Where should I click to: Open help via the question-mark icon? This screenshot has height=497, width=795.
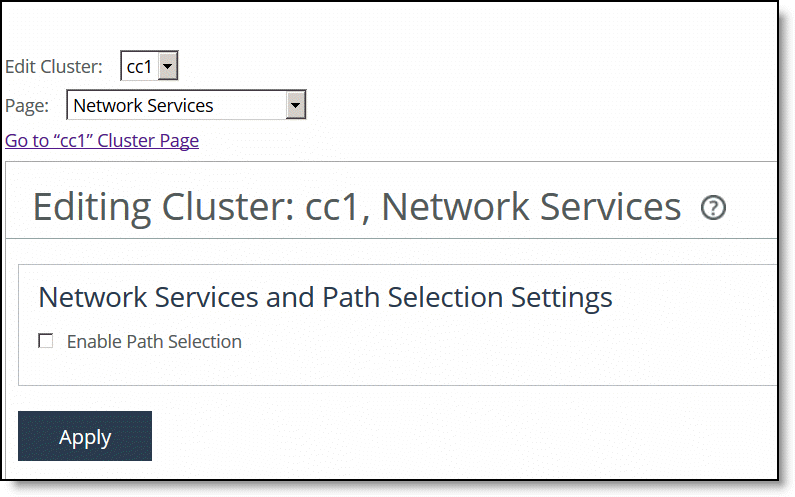coord(713,207)
